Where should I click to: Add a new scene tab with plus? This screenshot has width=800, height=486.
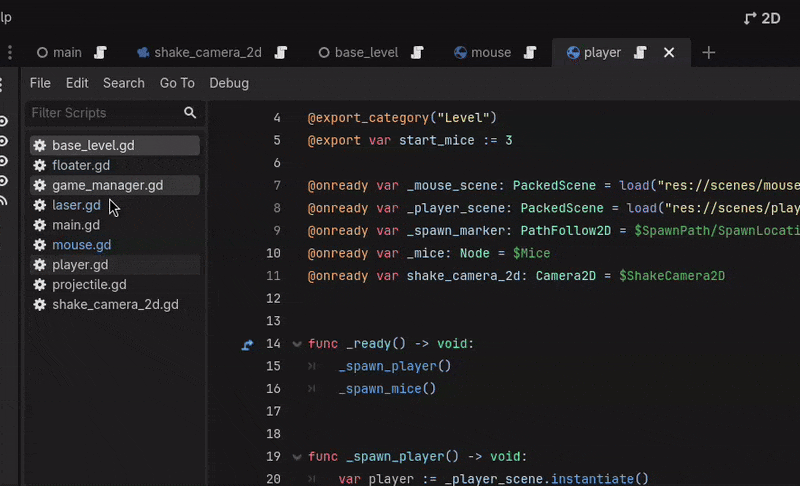pyautogui.click(x=708, y=53)
